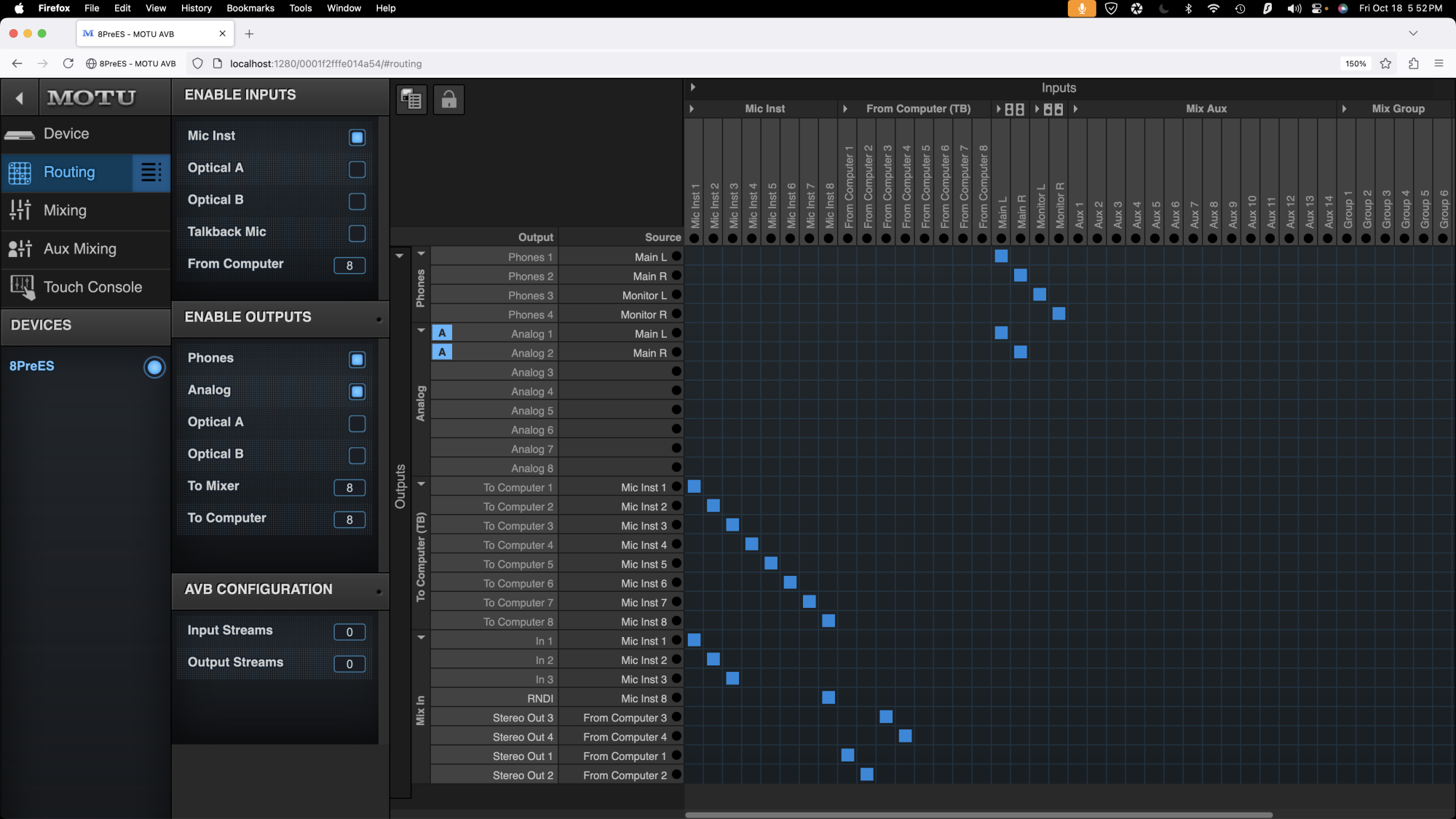The width and height of the screenshot is (1456, 819).
Task: Click the second stereo grouping icon in Inputs header
Action: click(1053, 109)
